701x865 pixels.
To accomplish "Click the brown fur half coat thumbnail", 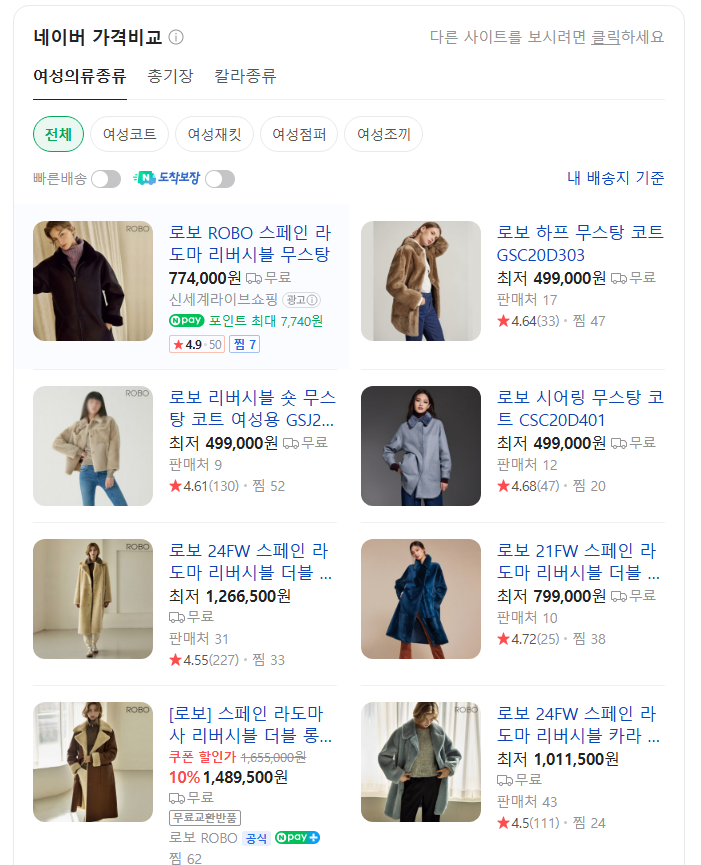I will pyautogui.click(x=421, y=281).
